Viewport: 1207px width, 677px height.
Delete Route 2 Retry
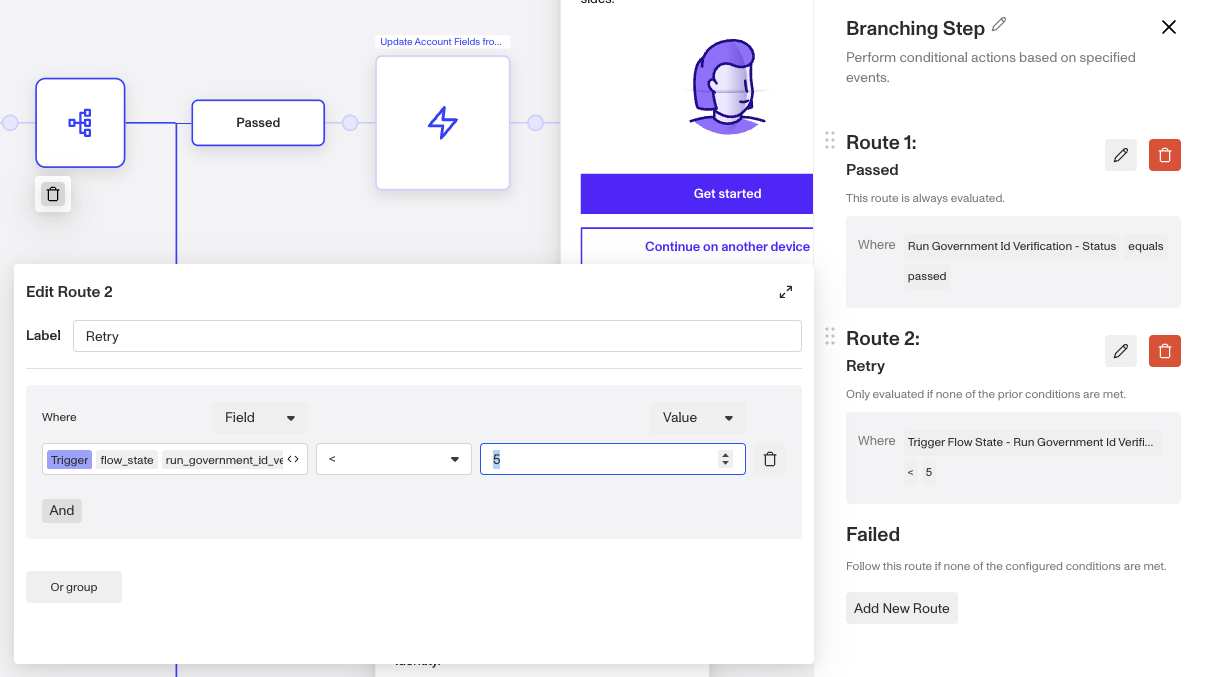[x=1165, y=351]
